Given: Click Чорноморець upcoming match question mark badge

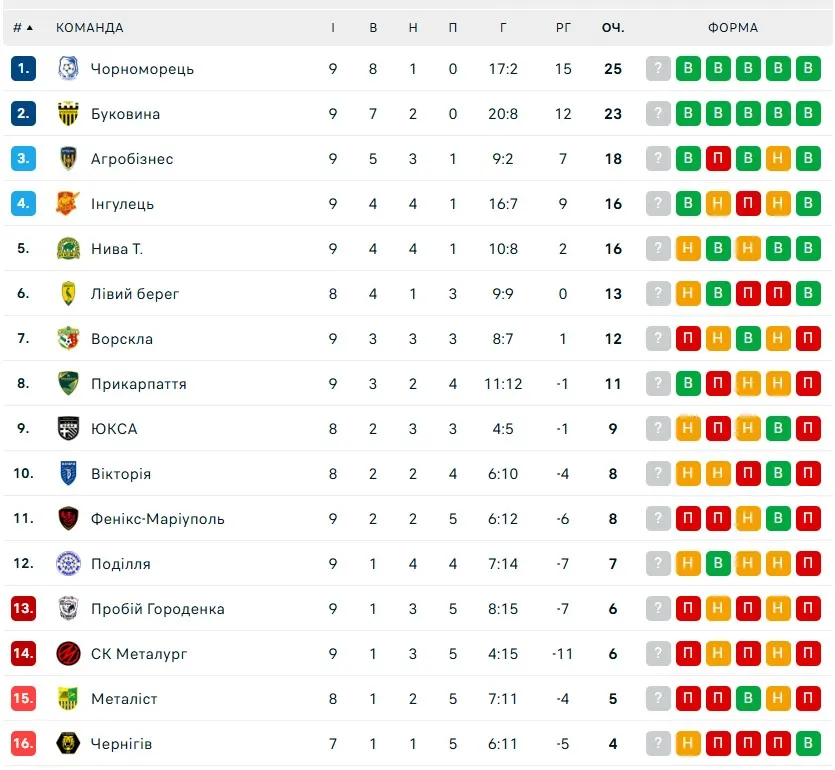Looking at the screenshot, I should [657, 69].
